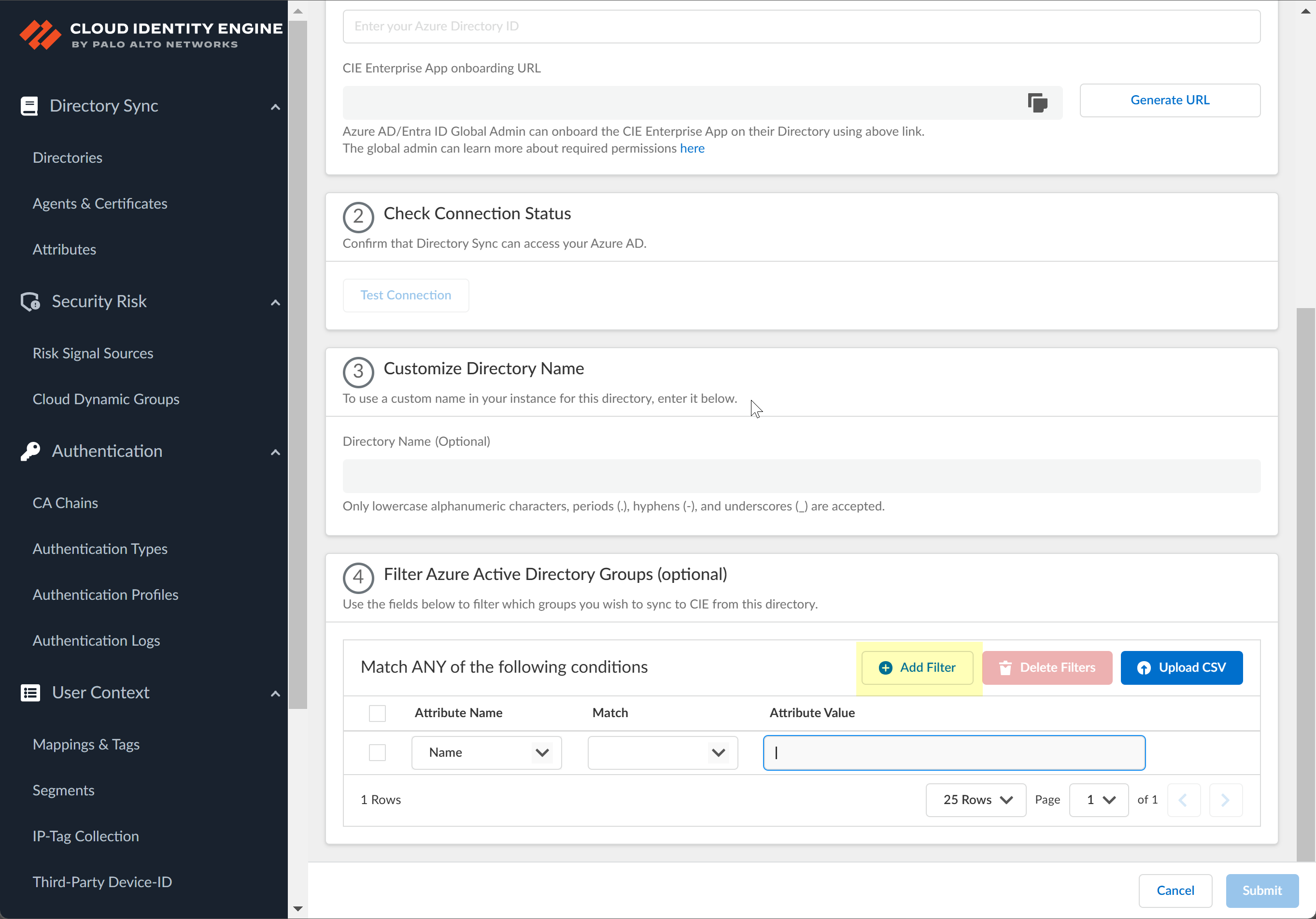Open the 25 Rows page size dropdown
This screenshot has width=1316, height=919.
(976, 800)
